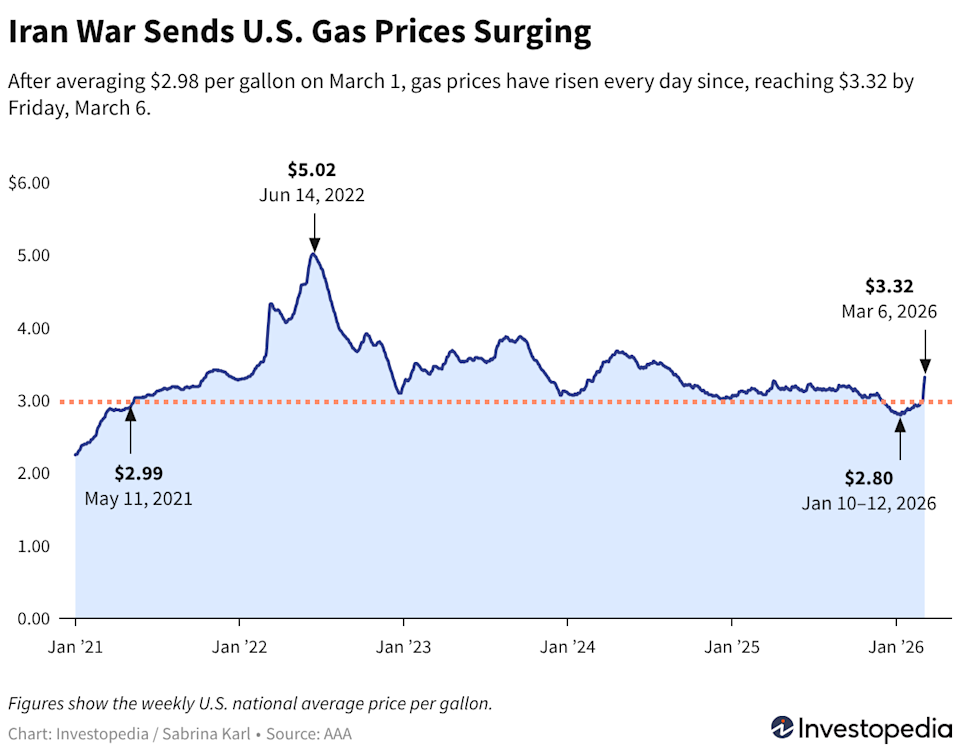Click the italic footnote about weekly figures

click(x=249, y=703)
